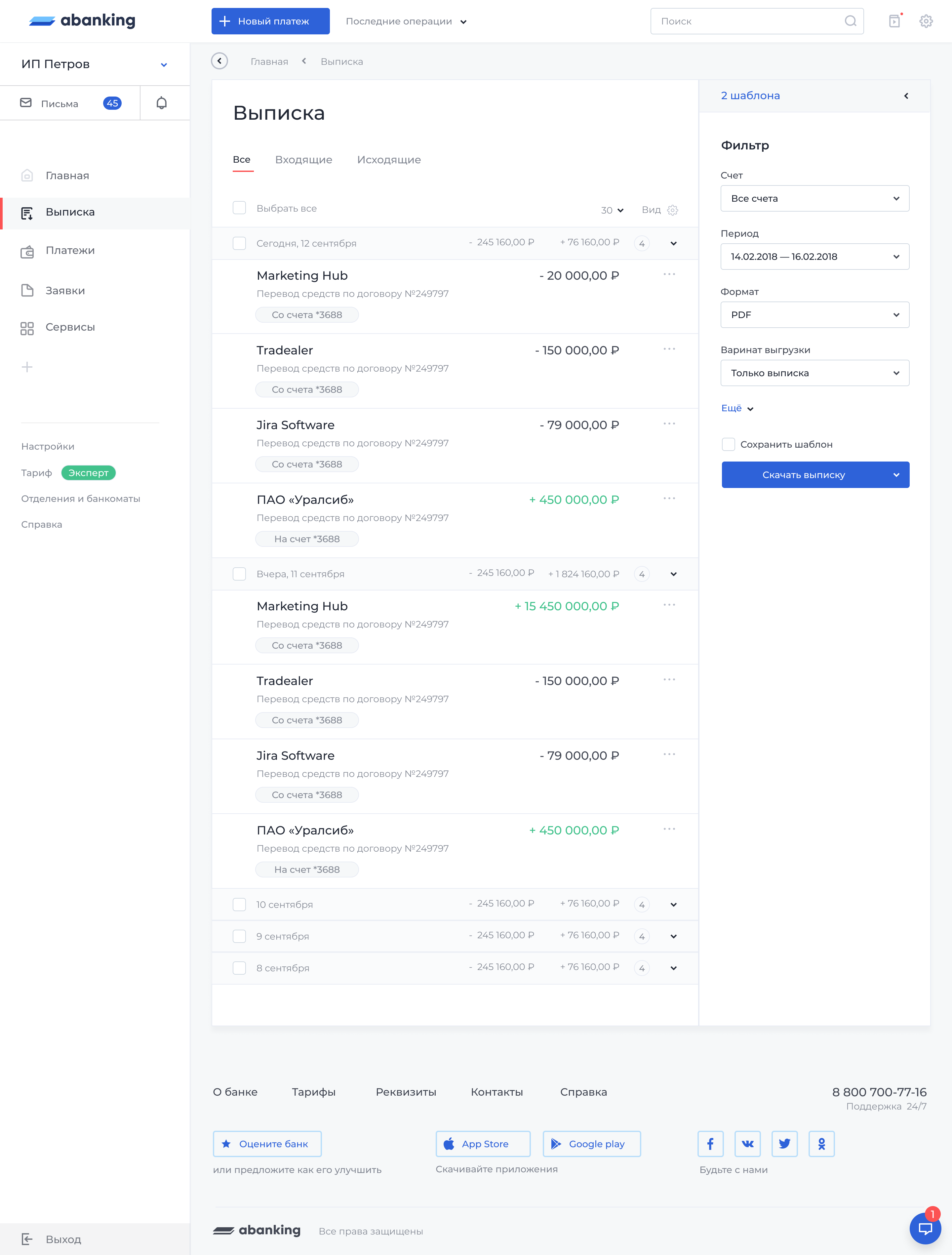The image size is (952, 1255).
Task: Check the 10 сентября group checkbox
Action: point(239,904)
